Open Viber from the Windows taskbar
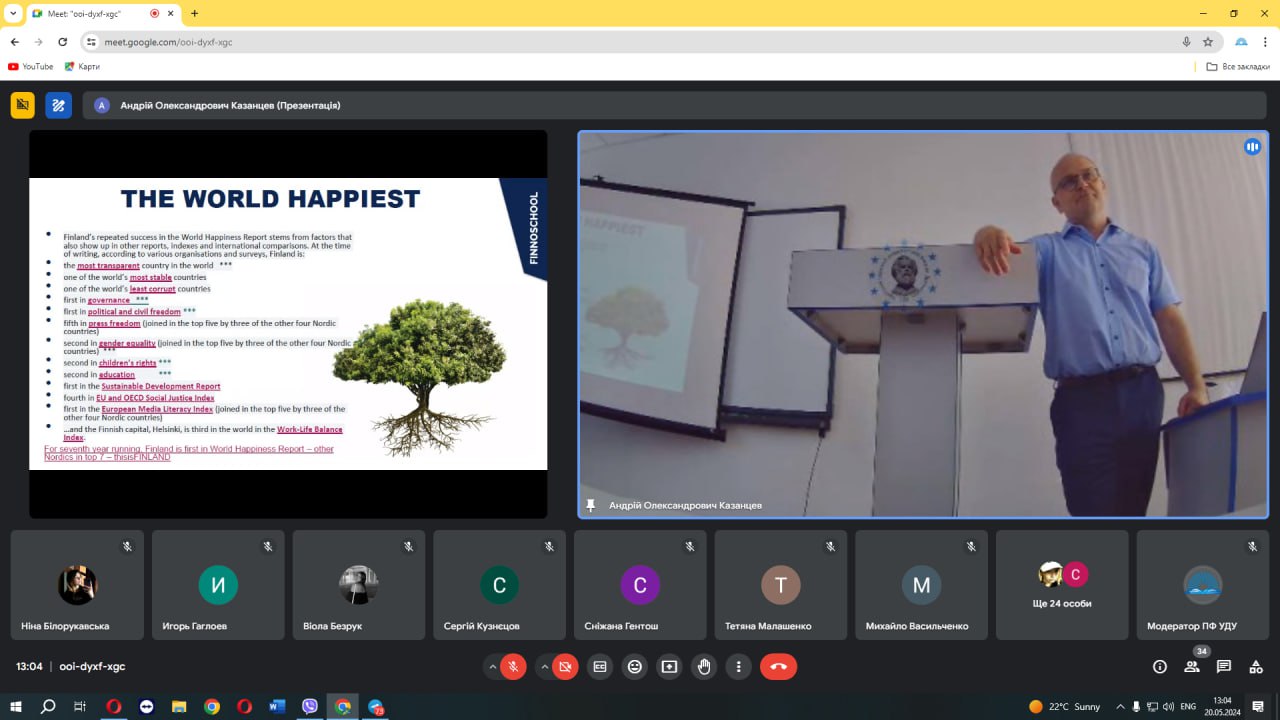 point(310,706)
